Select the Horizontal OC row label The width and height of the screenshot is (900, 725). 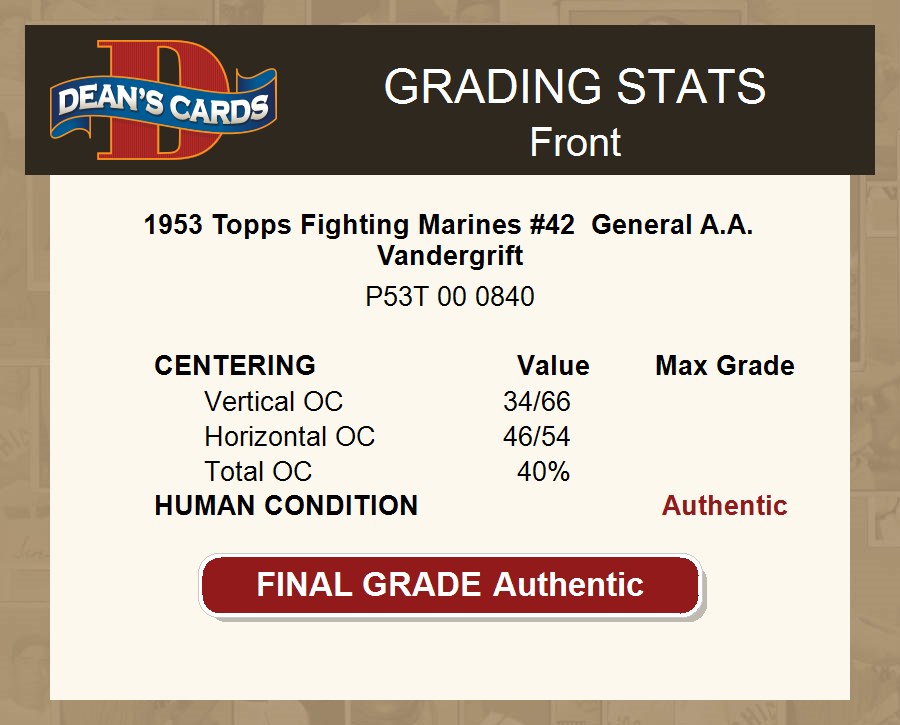coord(289,437)
